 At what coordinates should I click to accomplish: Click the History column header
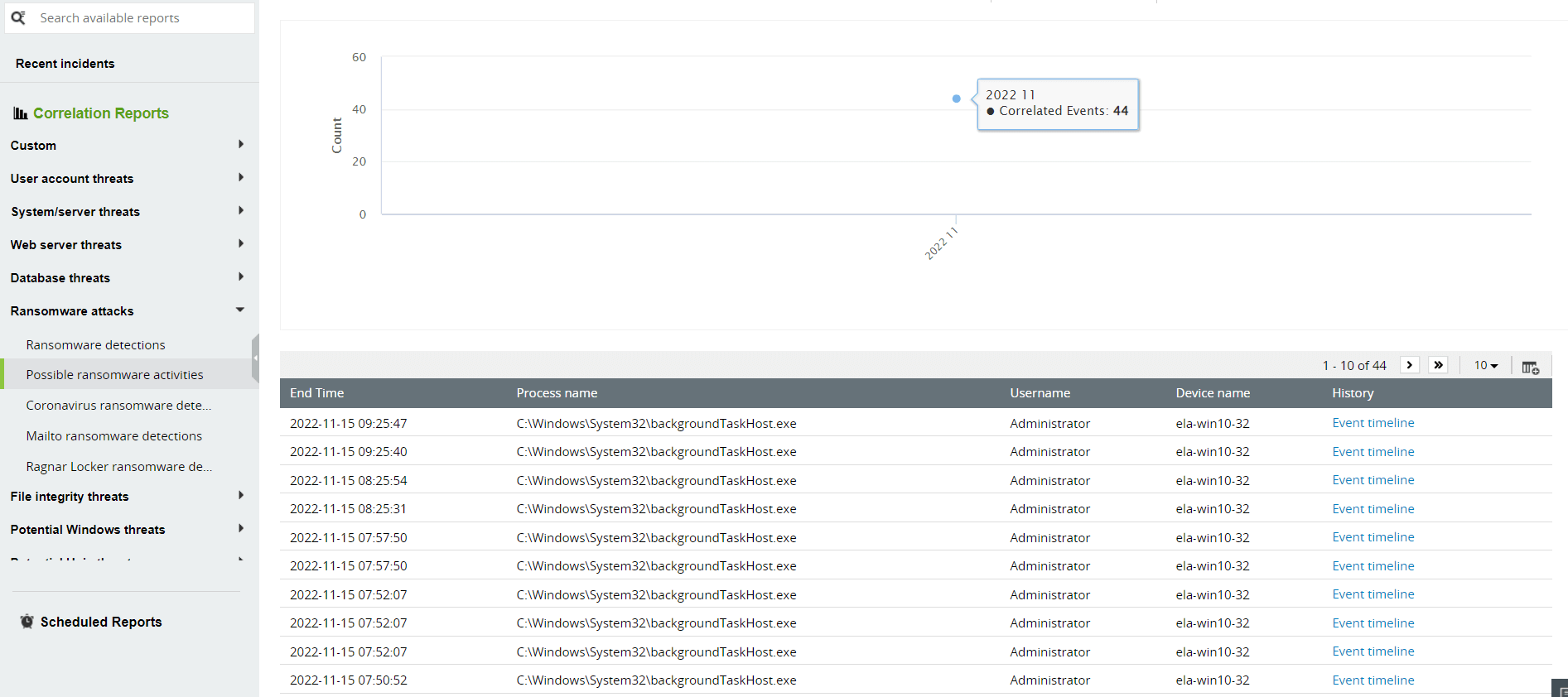click(1353, 393)
